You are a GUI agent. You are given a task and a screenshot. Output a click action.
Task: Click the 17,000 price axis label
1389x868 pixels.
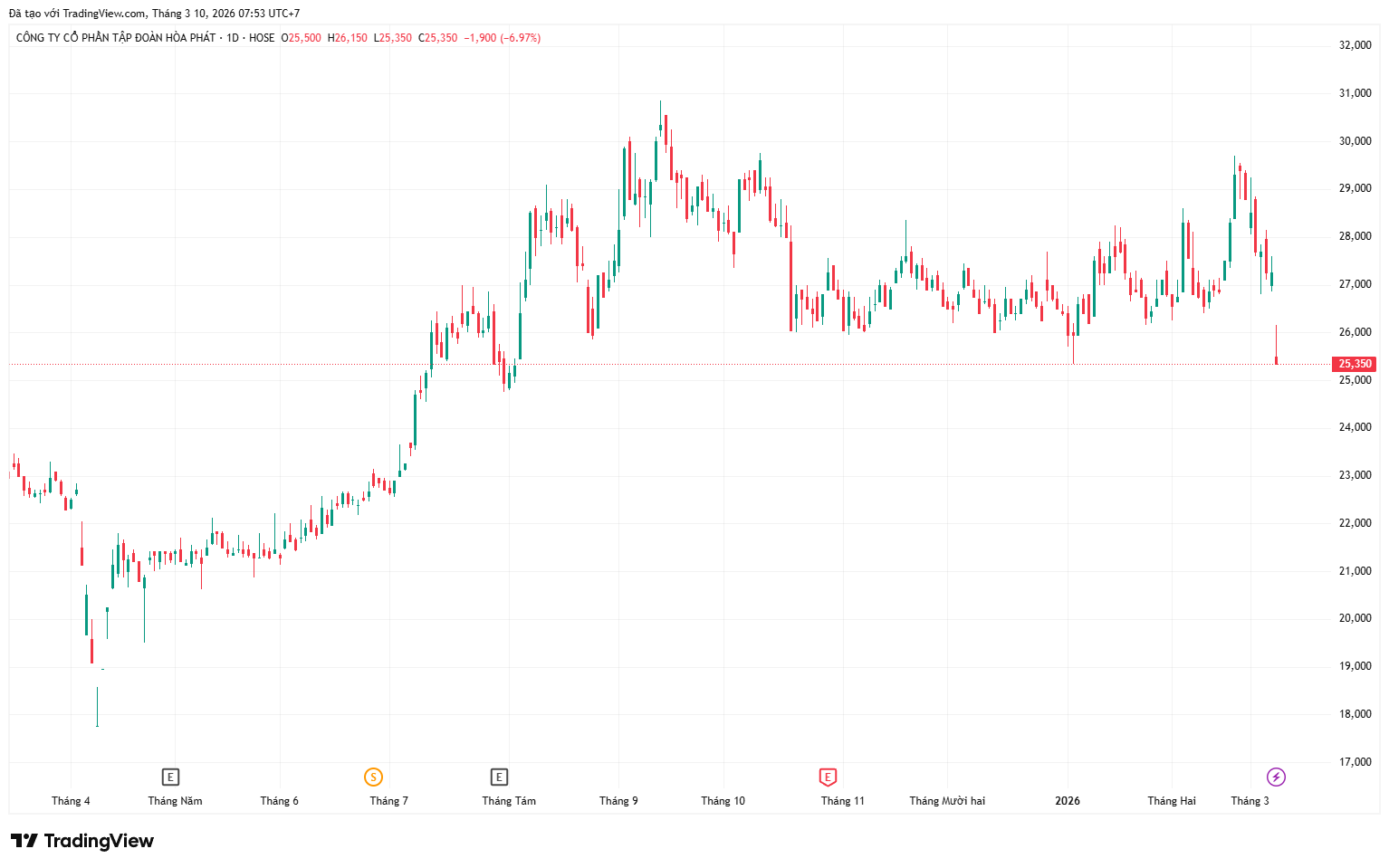1355,762
